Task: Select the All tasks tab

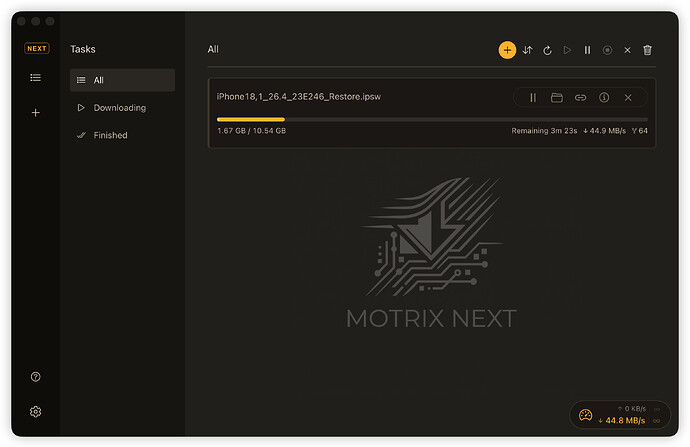Action: pyautogui.click(x=122, y=80)
